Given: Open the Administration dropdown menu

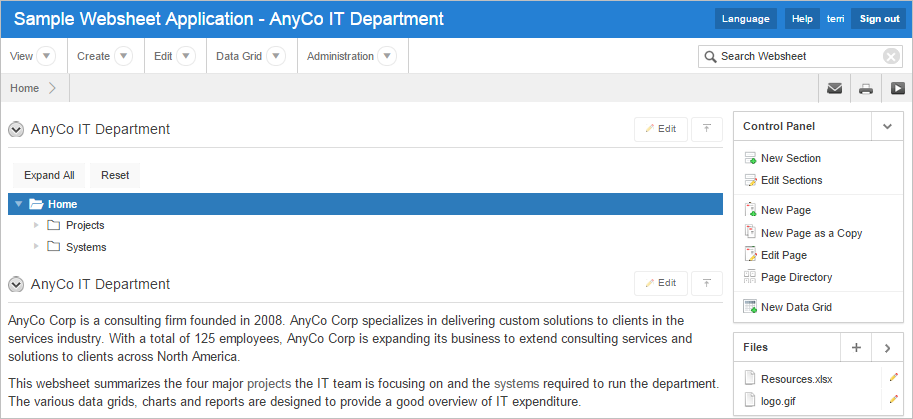Looking at the screenshot, I should point(389,56).
